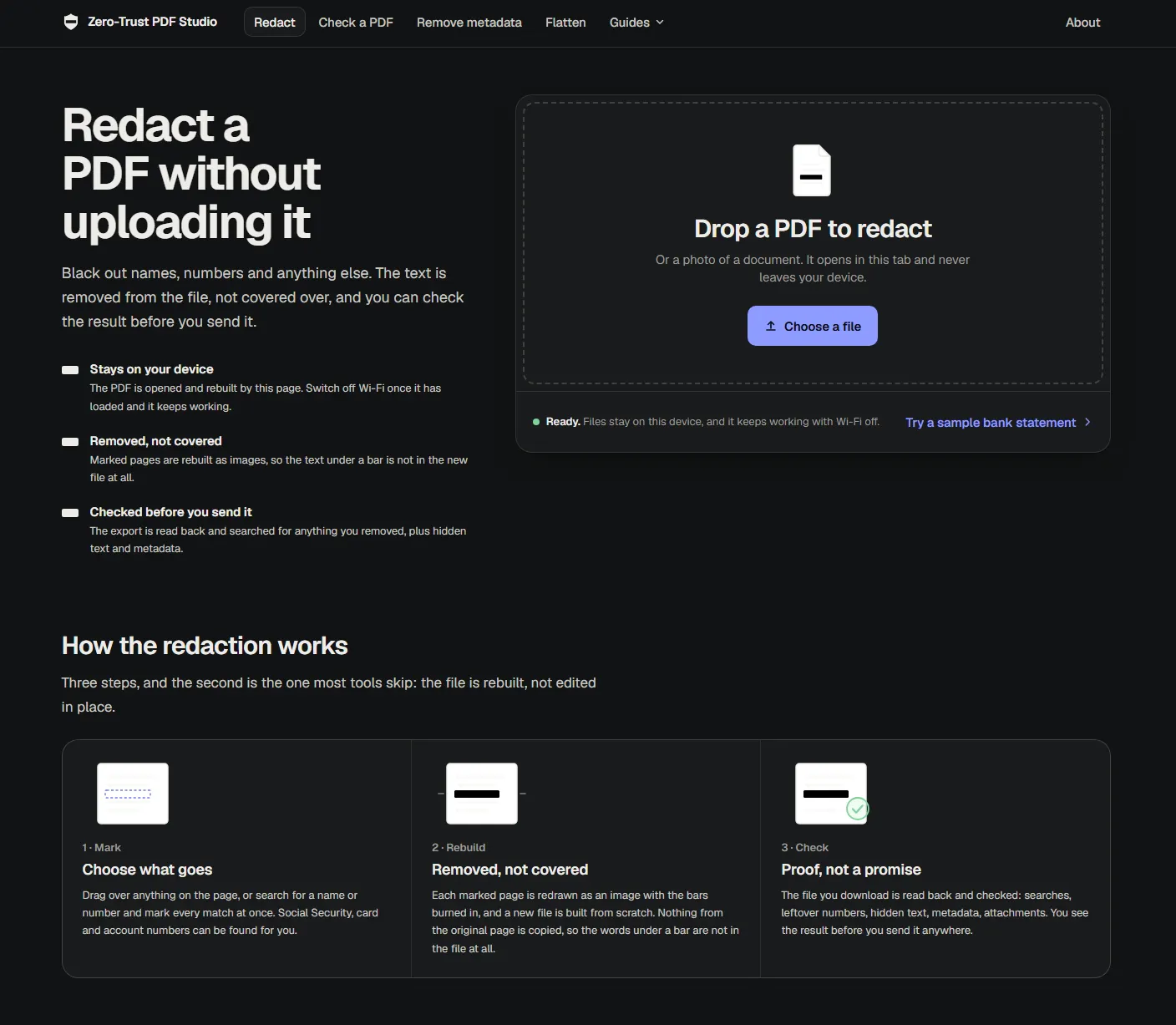Image resolution: width=1176 pixels, height=1025 pixels.
Task: Open the About page
Action: pyautogui.click(x=1082, y=23)
